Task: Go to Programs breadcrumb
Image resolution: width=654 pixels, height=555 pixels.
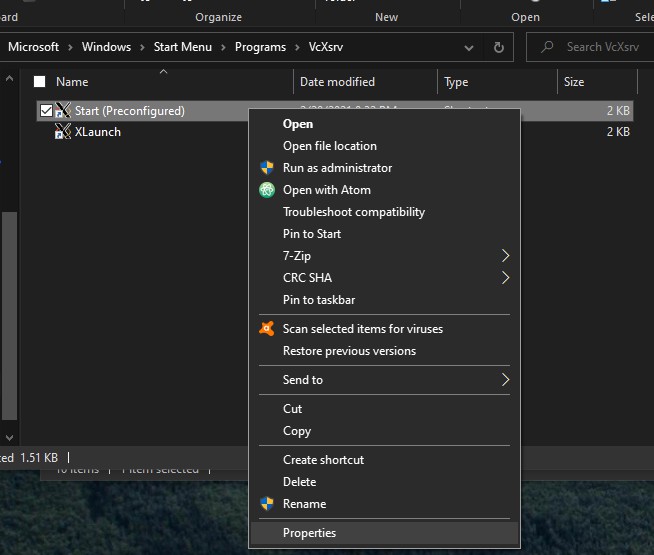Action: tap(260, 47)
